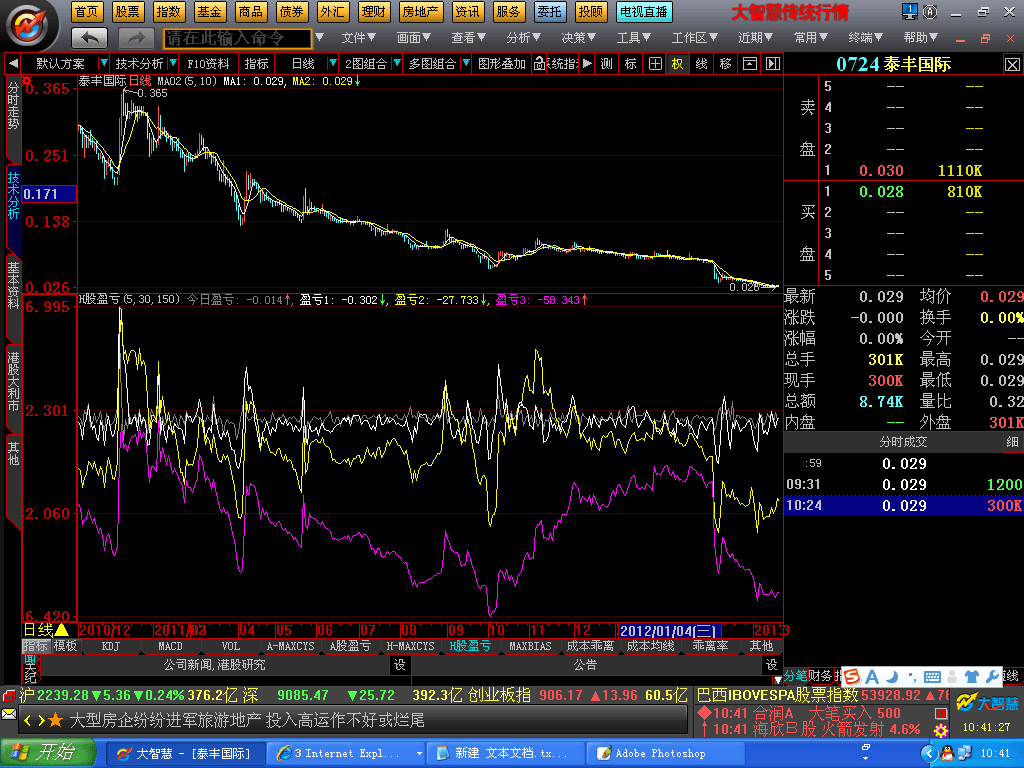Click the yellow gear icon near ticker

[941, 729]
